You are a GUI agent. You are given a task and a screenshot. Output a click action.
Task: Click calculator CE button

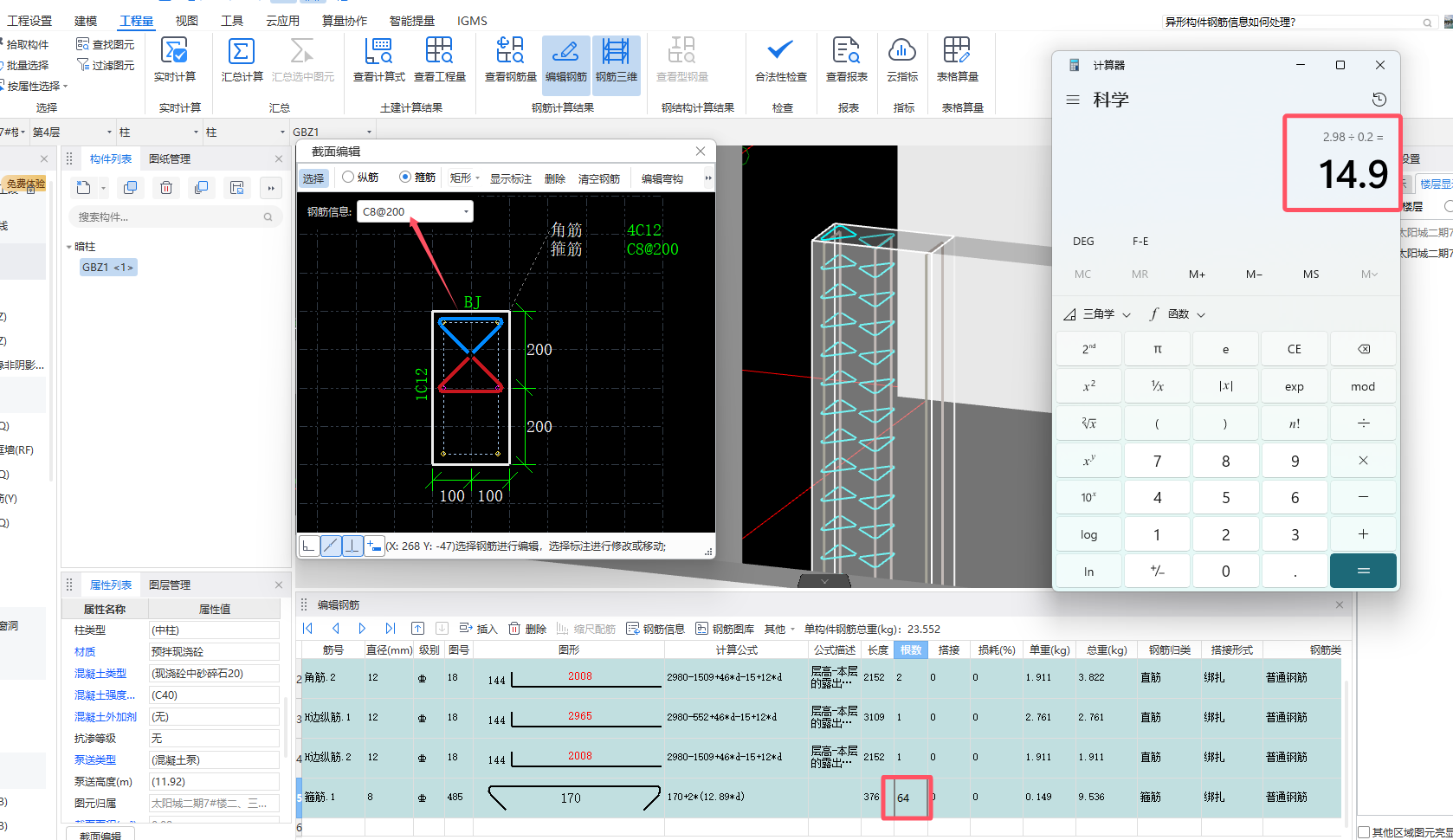[1295, 349]
